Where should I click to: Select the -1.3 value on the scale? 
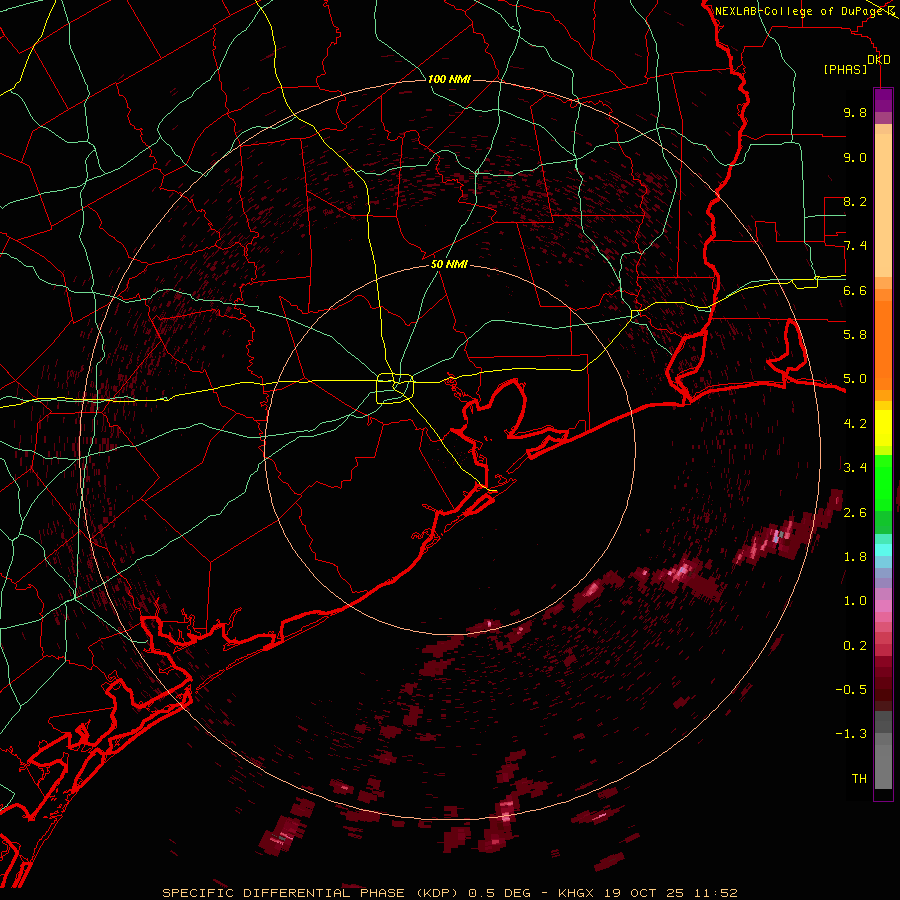point(851,734)
